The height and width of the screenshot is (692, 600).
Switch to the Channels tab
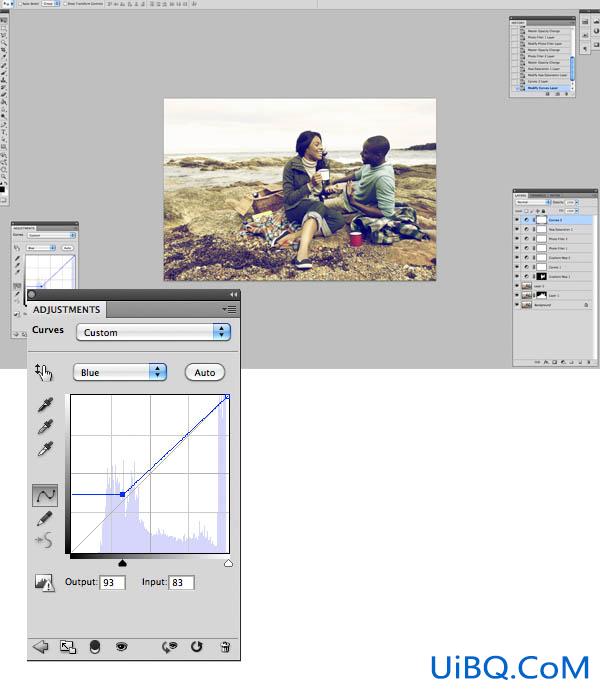(537, 196)
